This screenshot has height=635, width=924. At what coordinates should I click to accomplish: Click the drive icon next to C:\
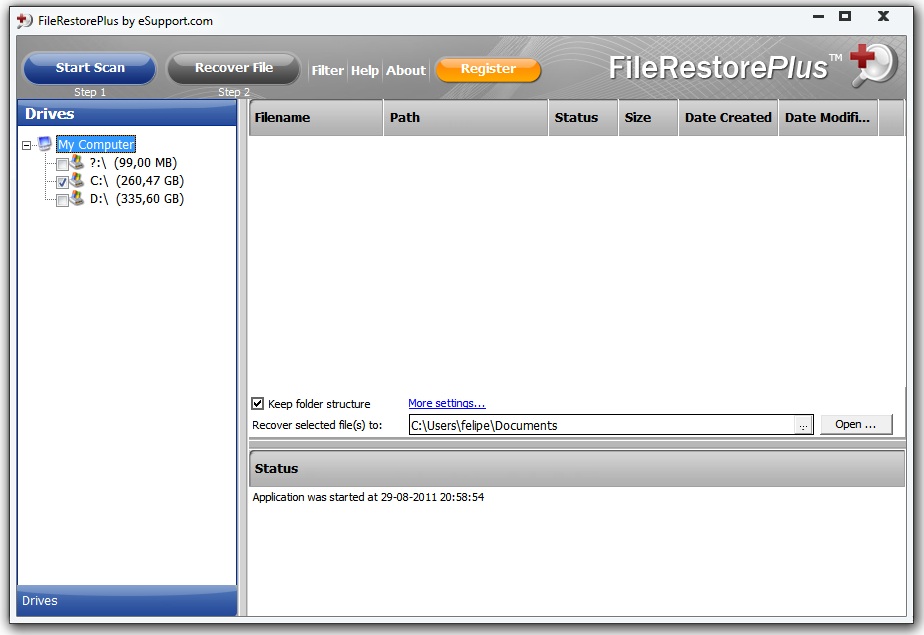[77, 180]
